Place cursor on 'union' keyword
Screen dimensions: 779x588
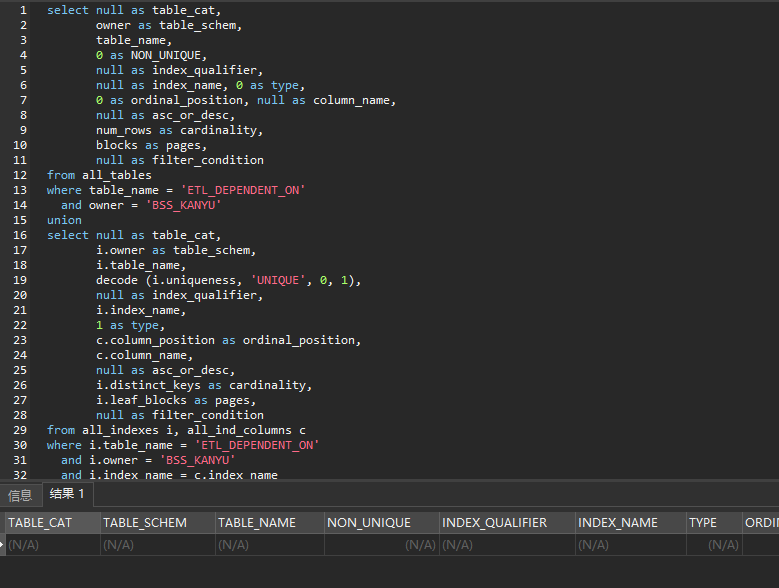coord(64,220)
